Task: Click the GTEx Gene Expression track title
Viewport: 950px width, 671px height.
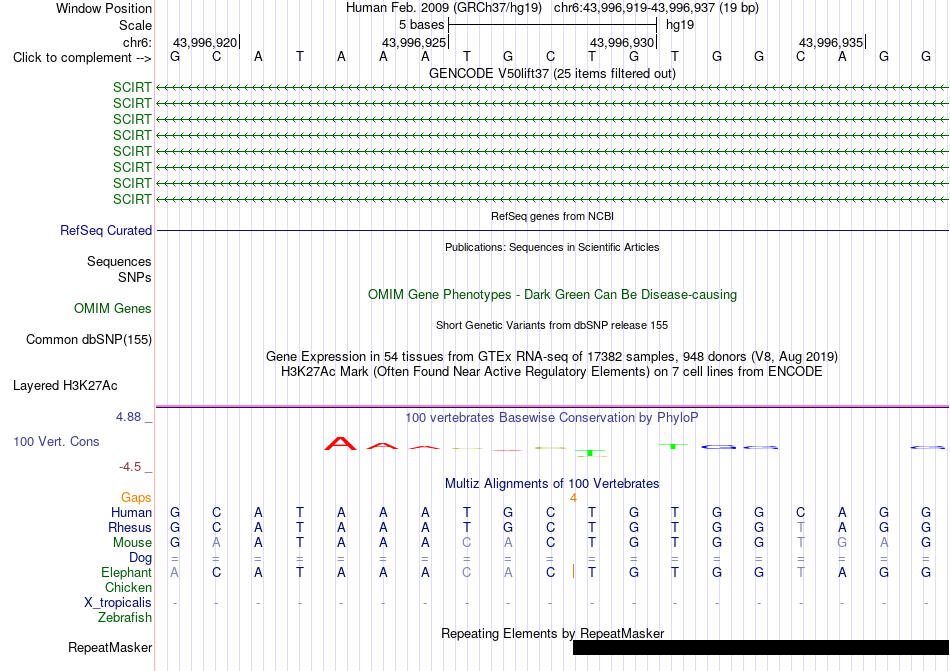Action: pos(552,356)
